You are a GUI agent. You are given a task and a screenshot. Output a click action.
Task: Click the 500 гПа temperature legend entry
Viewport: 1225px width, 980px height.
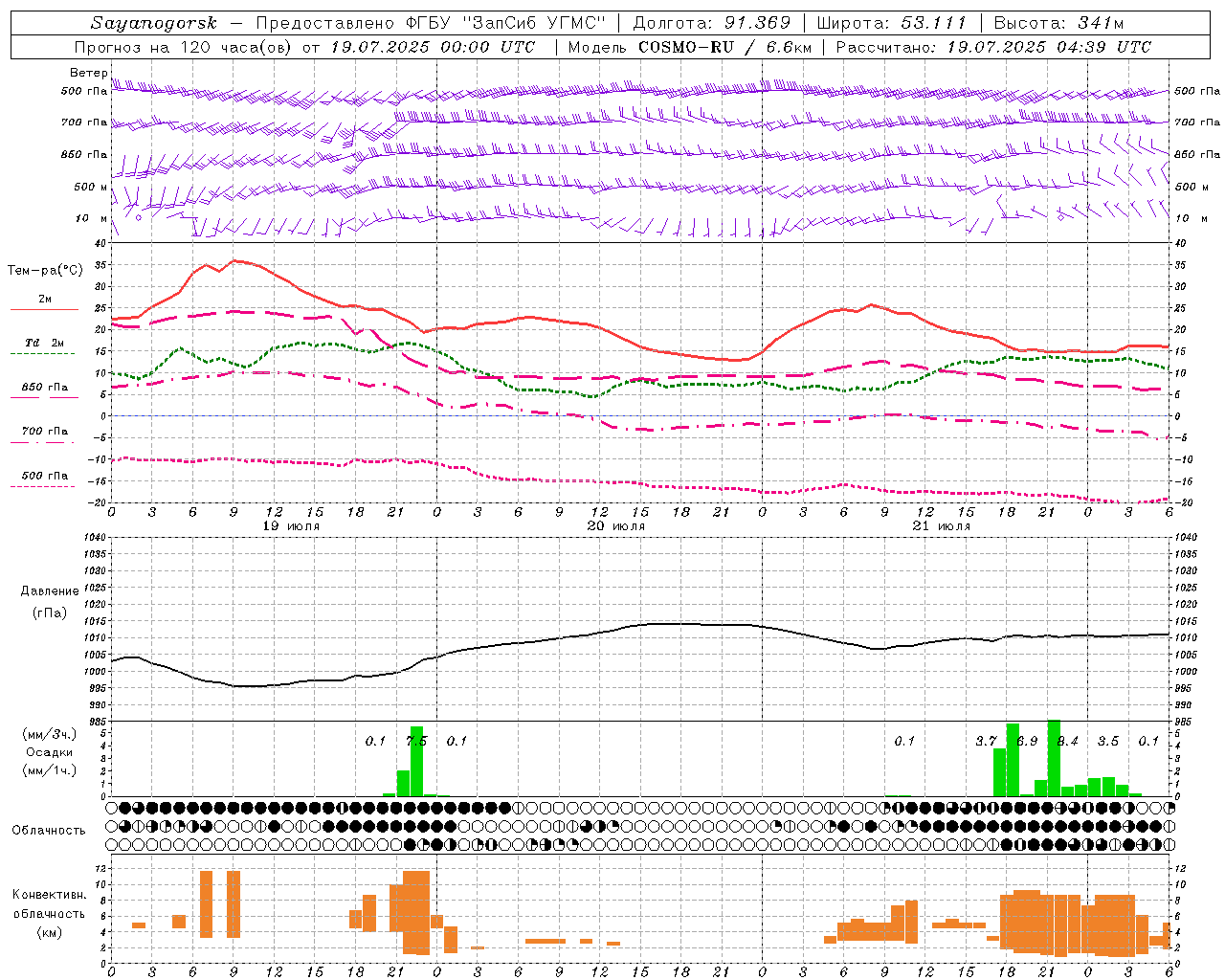pyautogui.click(x=45, y=476)
